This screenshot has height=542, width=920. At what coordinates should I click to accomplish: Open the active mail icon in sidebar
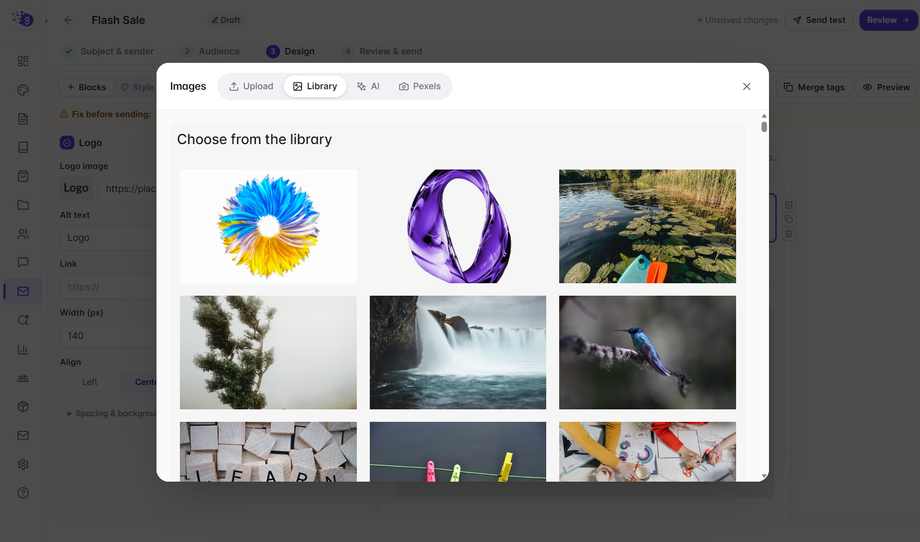(23, 291)
